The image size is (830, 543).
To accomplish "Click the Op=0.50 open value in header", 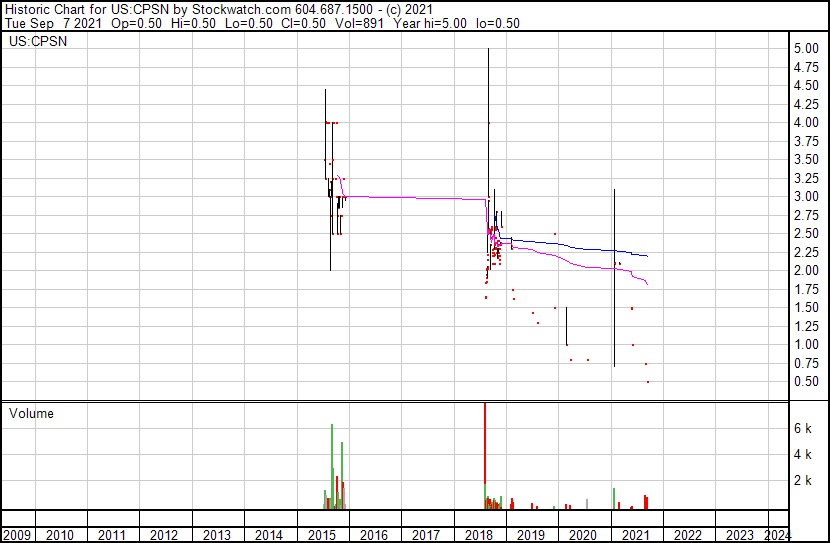I will [x=137, y=23].
